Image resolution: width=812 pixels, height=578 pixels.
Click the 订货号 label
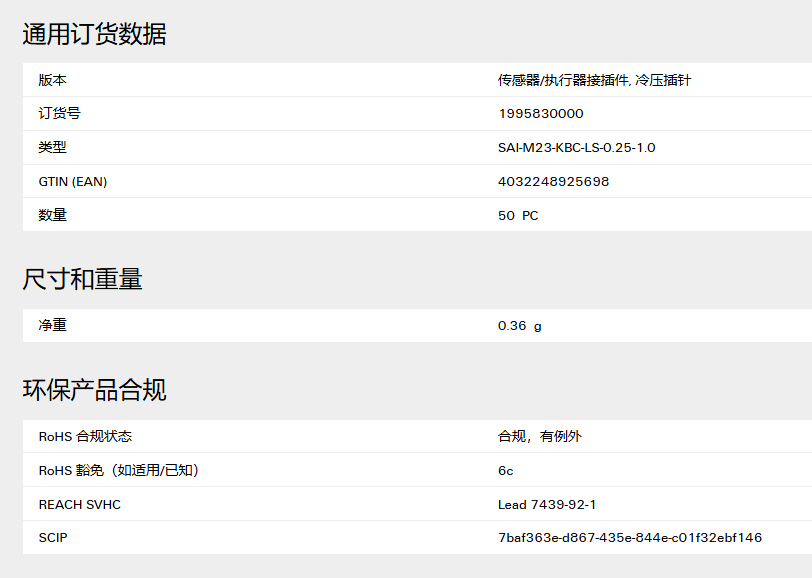[60, 113]
